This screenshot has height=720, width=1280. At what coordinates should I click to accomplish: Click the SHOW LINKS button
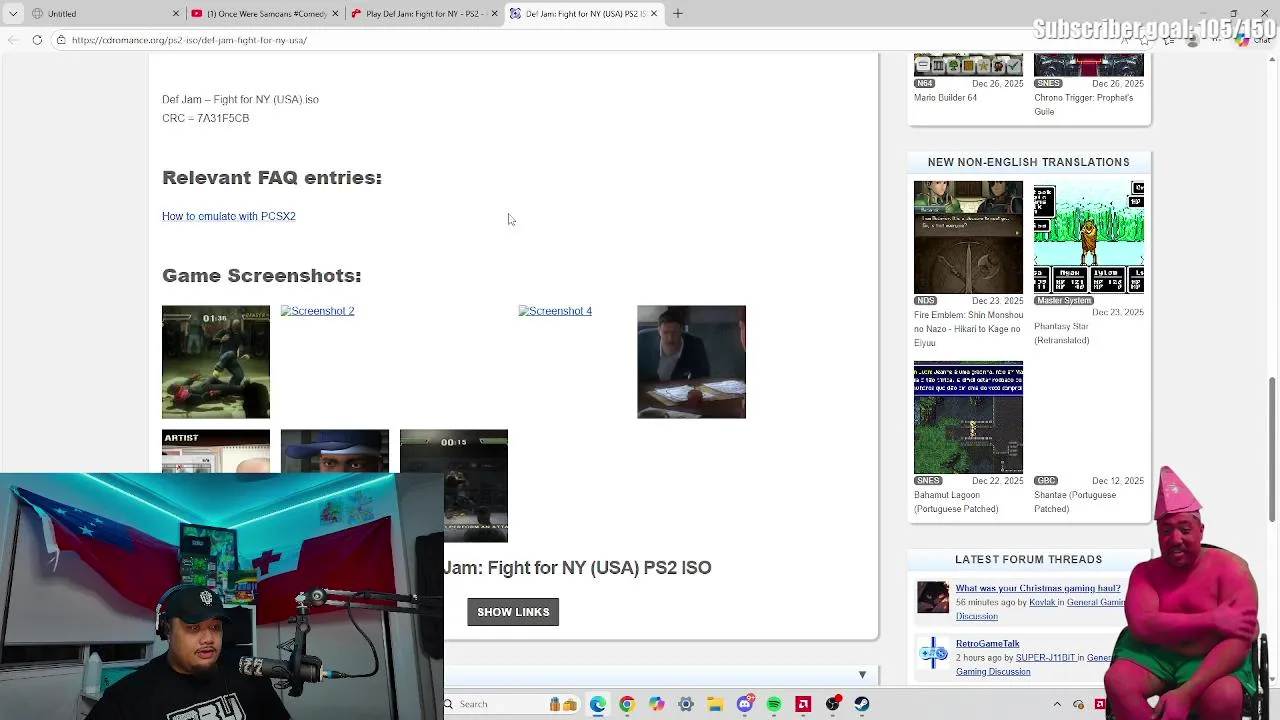513,612
